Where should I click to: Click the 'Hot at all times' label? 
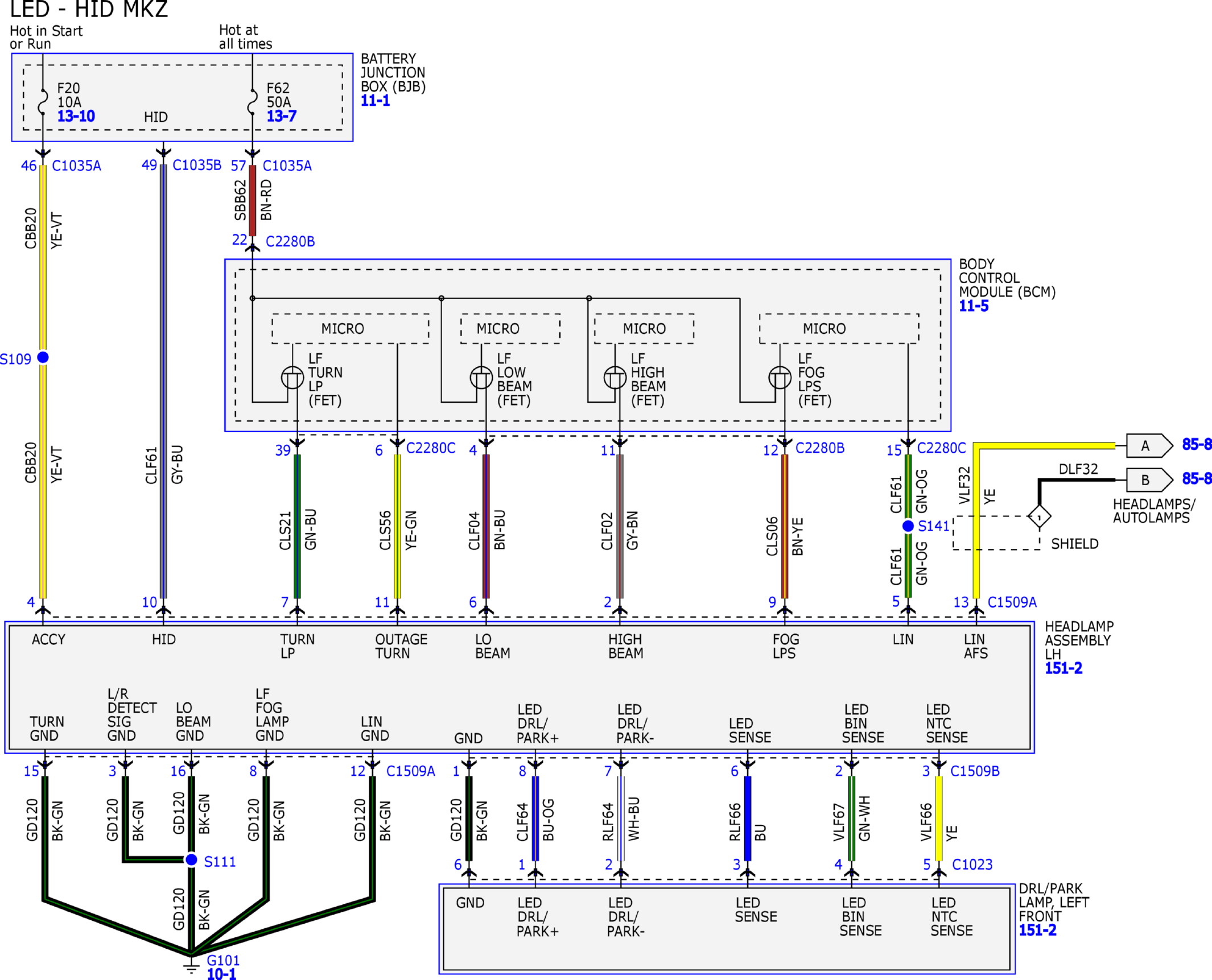click(x=245, y=38)
